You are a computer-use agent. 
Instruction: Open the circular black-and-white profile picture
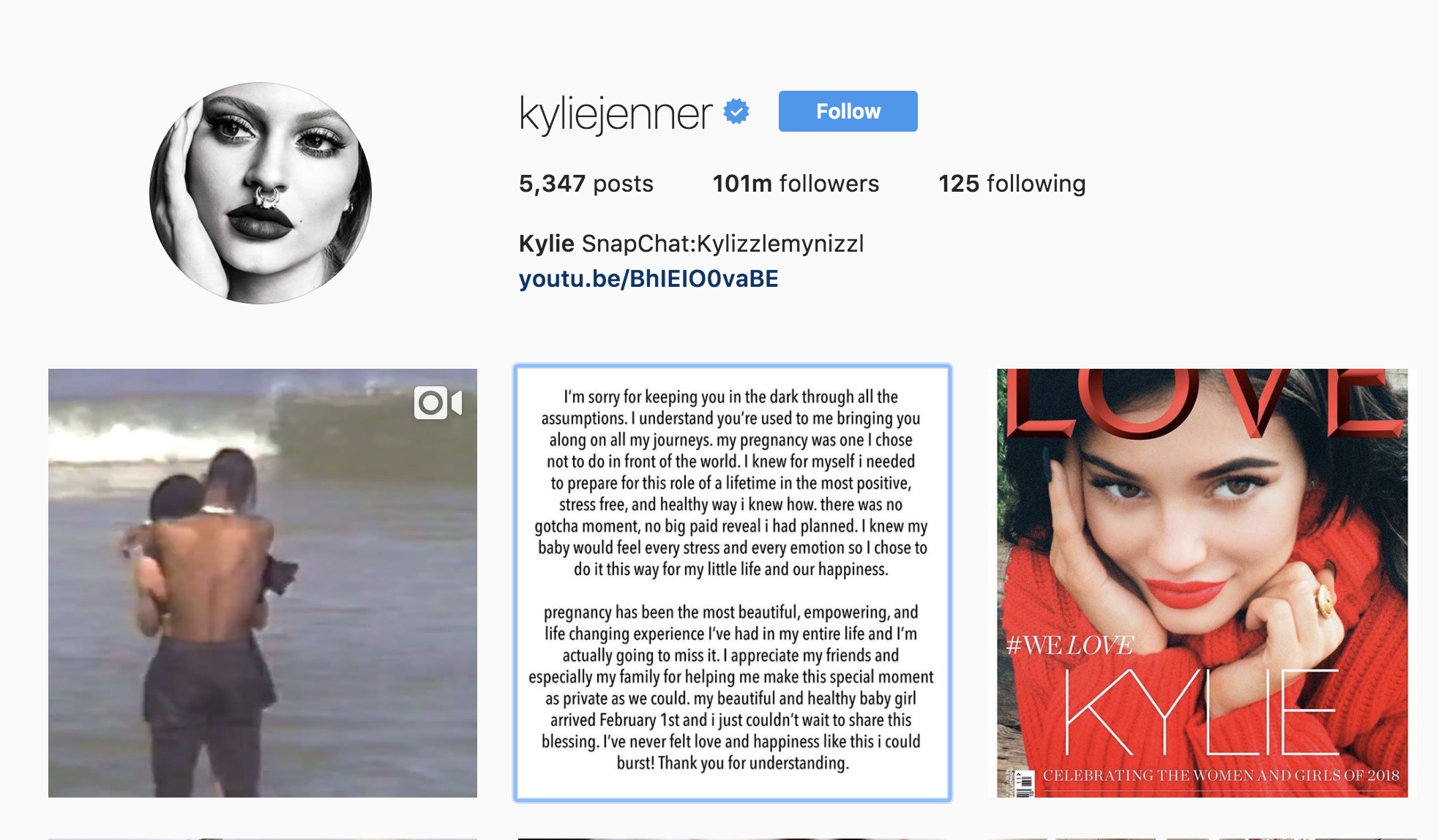click(x=261, y=192)
